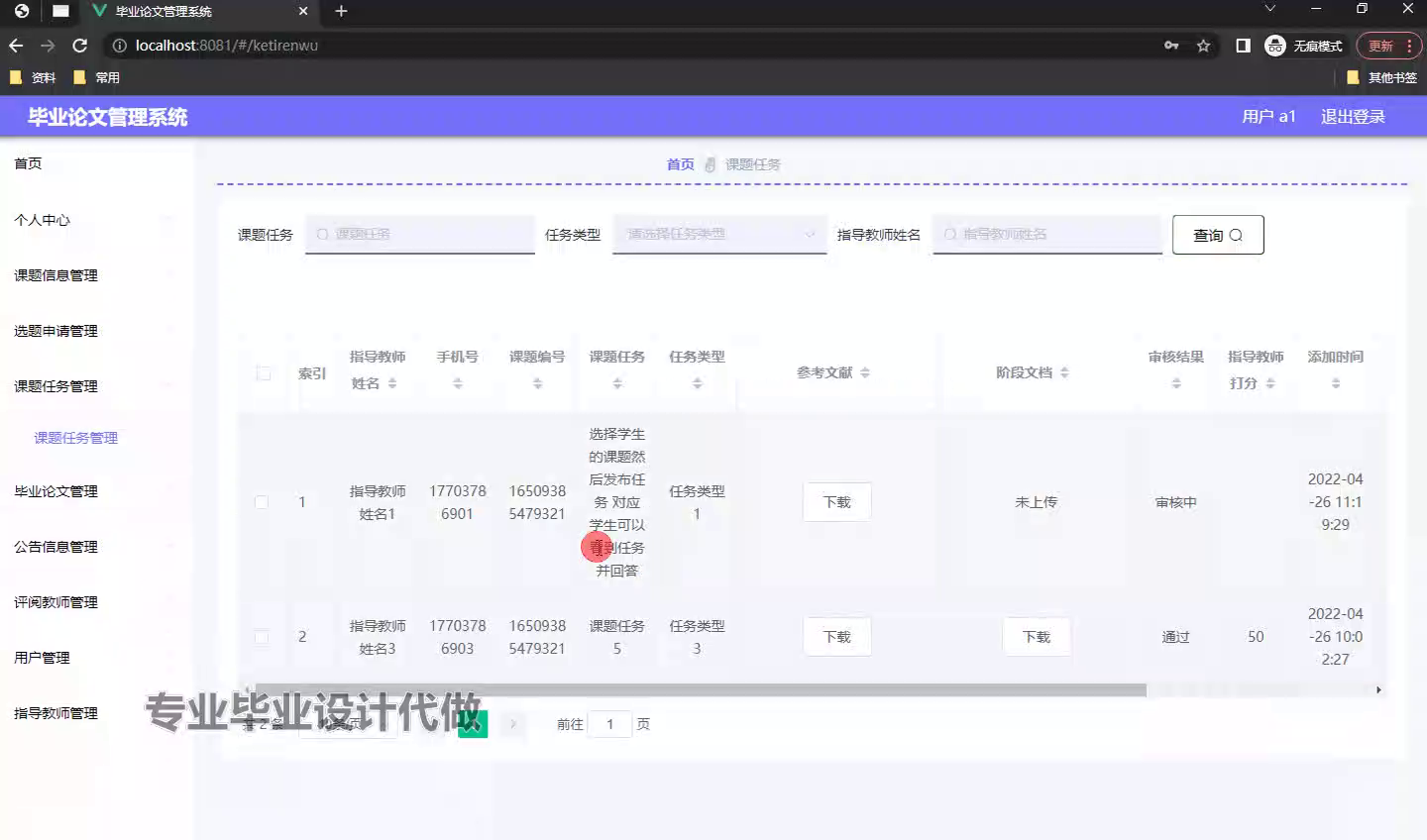Click next page arrow in pagination
1427x840 pixels.
(x=513, y=724)
